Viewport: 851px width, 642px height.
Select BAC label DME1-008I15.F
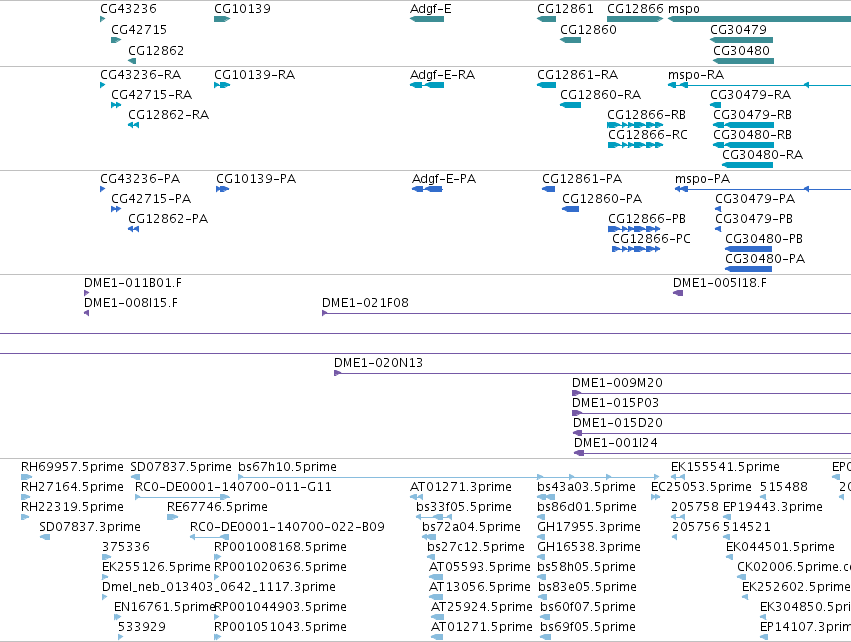(131, 303)
